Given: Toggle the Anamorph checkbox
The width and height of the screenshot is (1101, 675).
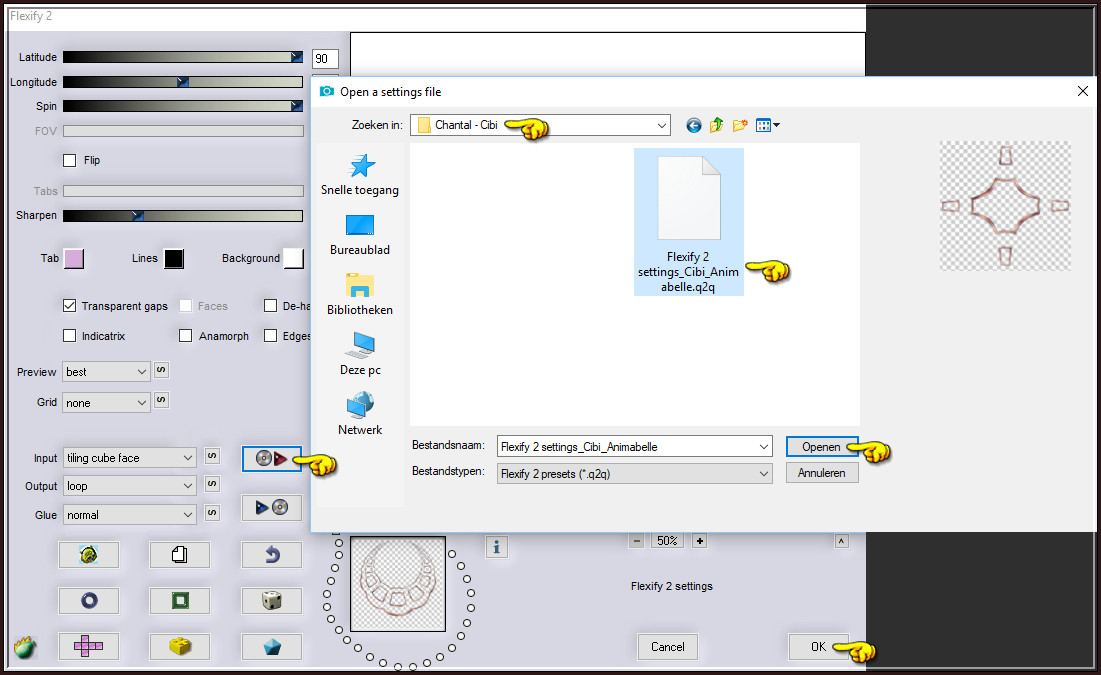Looking at the screenshot, I should pyautogui.click(x=185, y=336).
